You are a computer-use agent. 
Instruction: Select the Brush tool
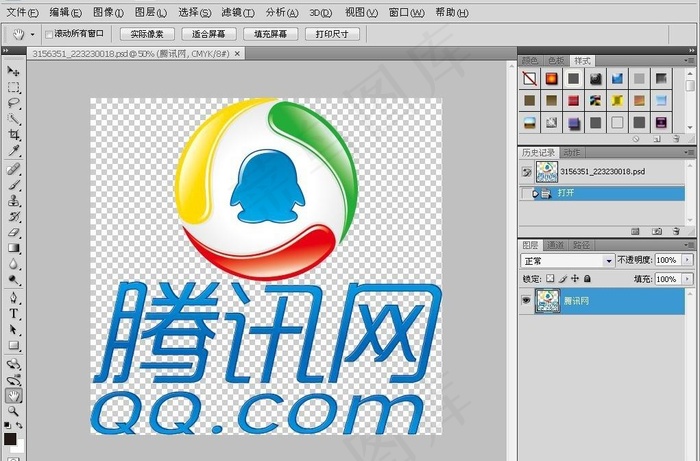pyautogui.click(x=13, y=185)
